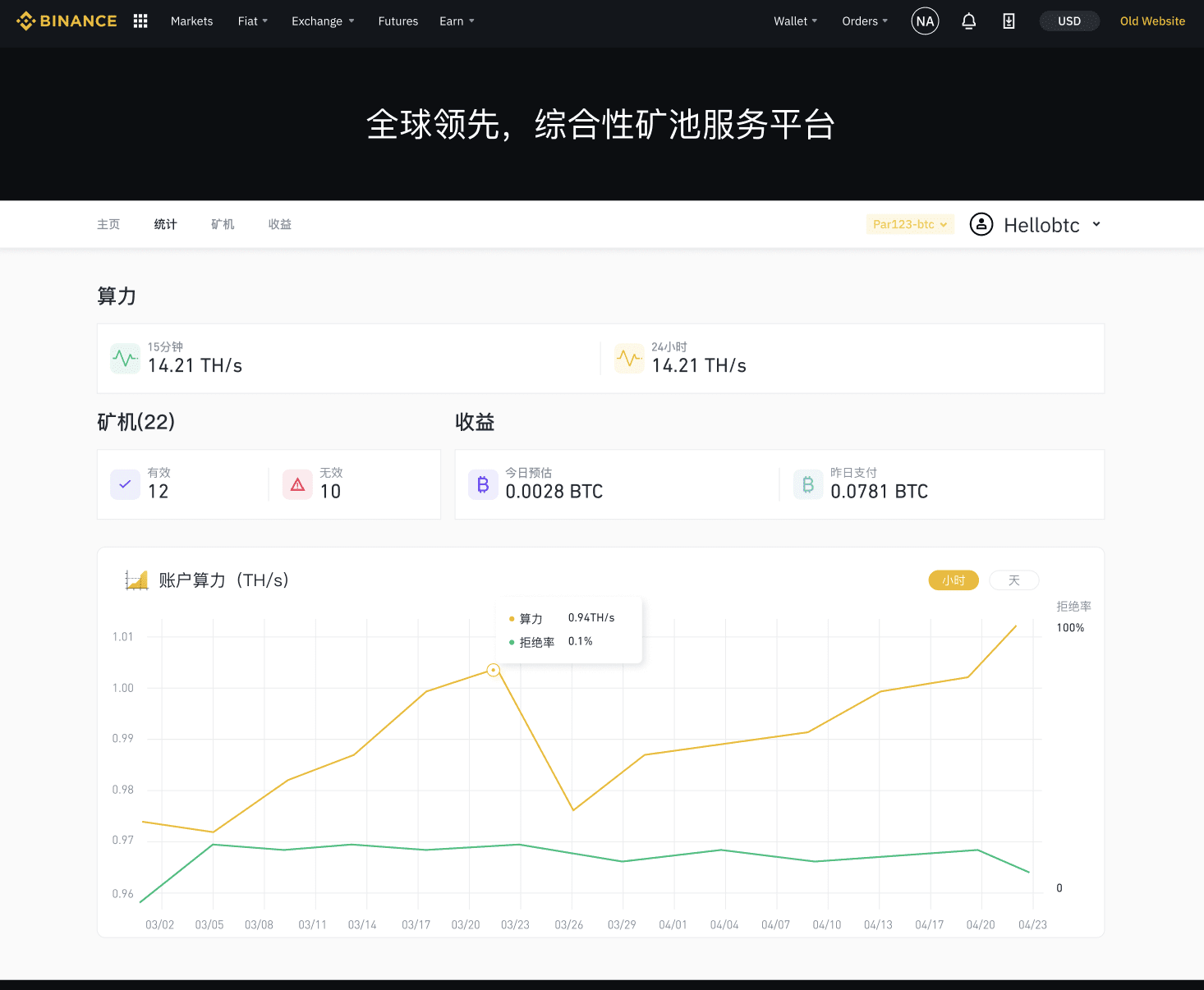Switch to the 矿机 tab
Image resolution: width=1204 pixels, height=990 pixels.
click(x=223, y=224)
